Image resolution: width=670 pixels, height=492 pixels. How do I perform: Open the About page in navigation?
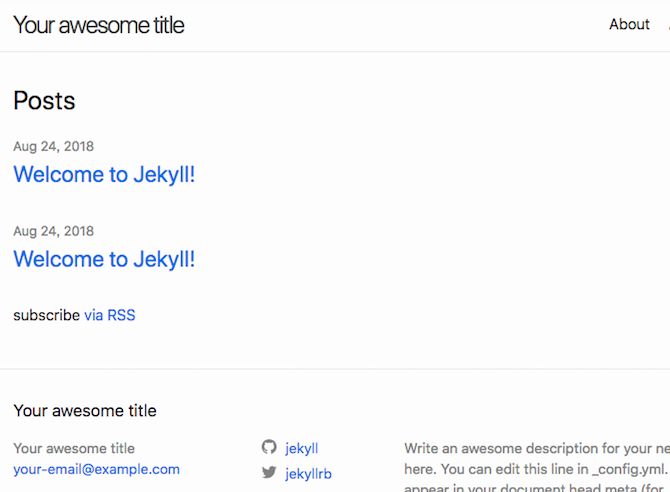629,25
